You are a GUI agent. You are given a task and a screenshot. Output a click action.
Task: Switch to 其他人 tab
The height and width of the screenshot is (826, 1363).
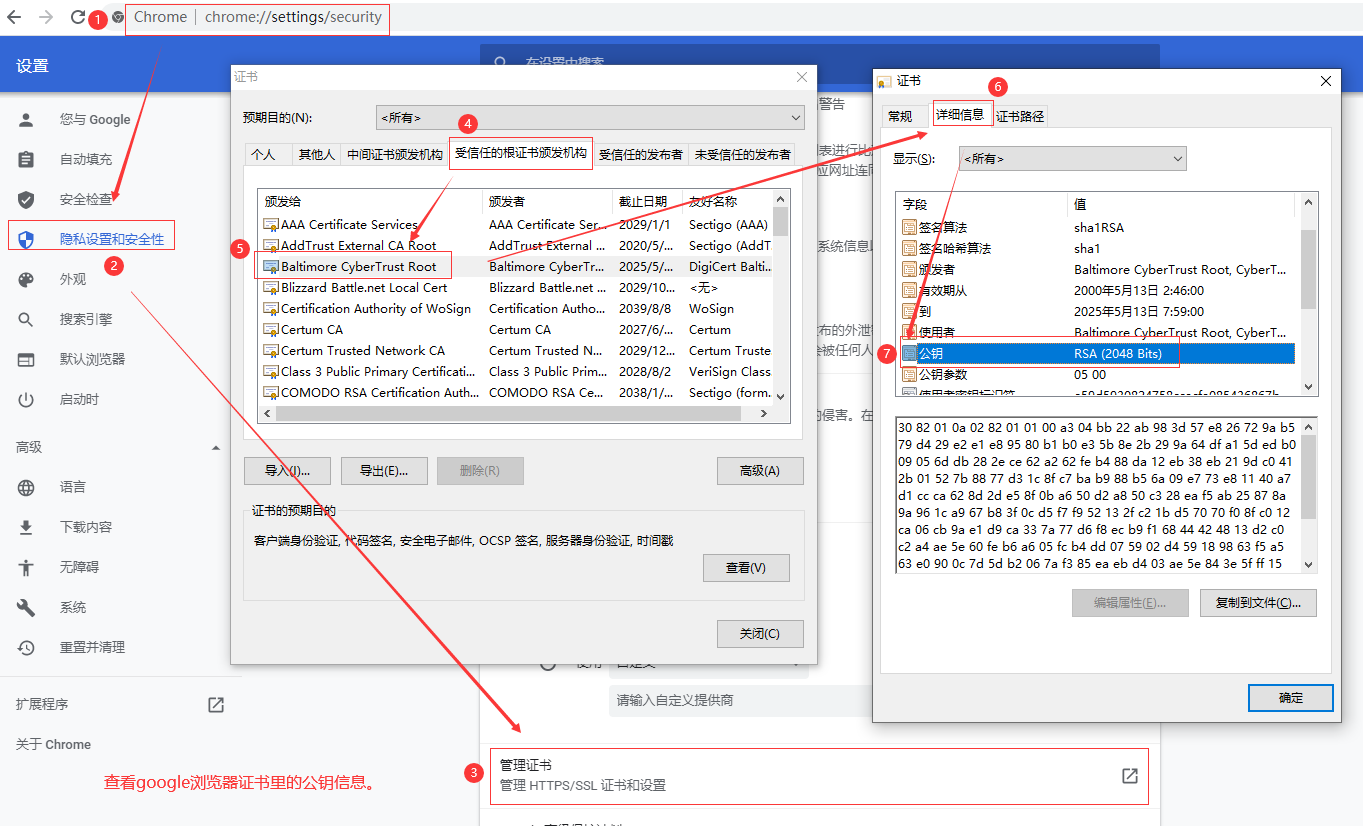[316, 154]
